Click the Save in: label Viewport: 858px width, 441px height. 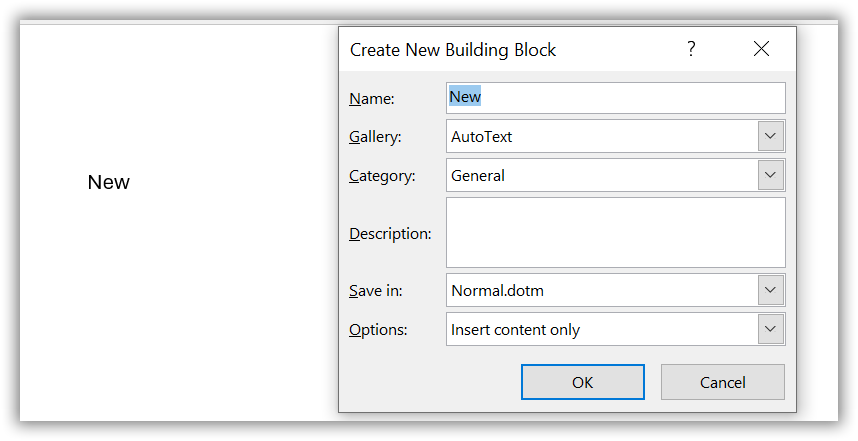[x=375, y=291]
